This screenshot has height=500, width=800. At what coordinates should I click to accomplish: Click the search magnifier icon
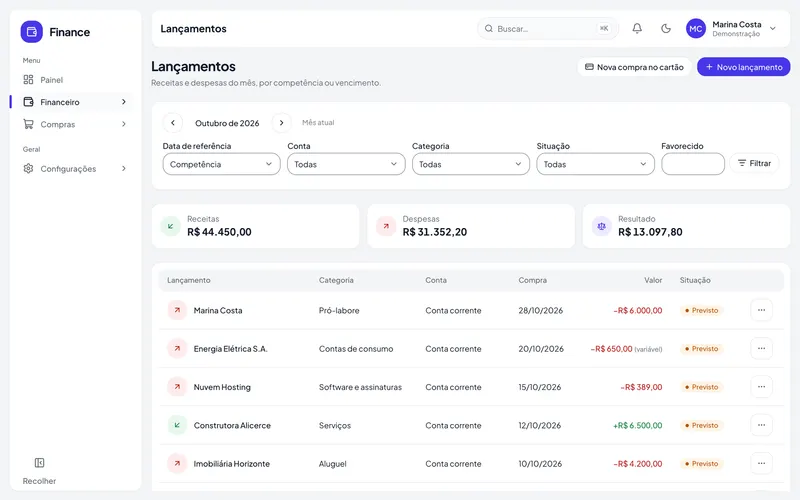[x=489, y=29]
